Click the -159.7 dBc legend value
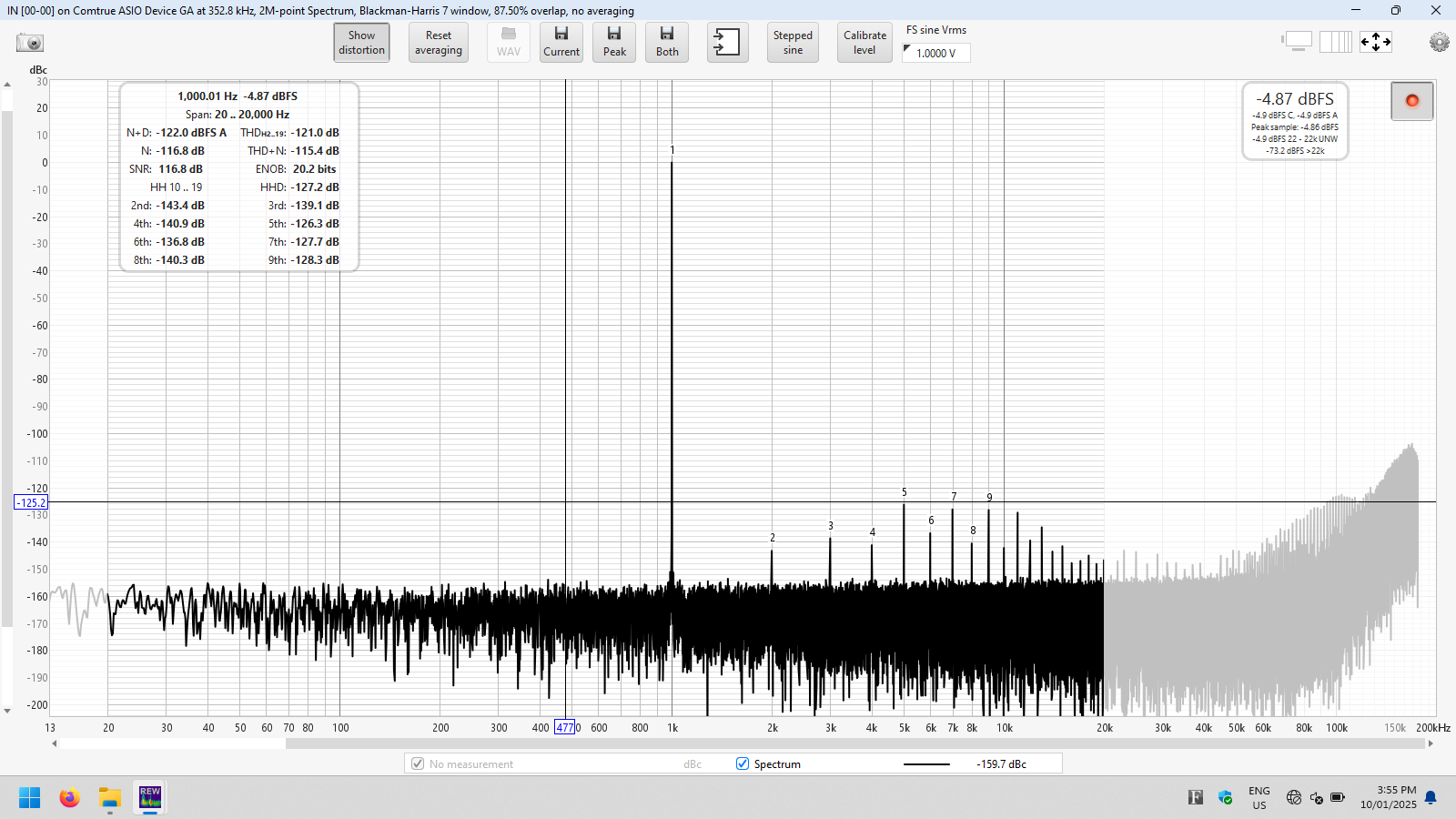The image size is (1456, 819). 1001,764
